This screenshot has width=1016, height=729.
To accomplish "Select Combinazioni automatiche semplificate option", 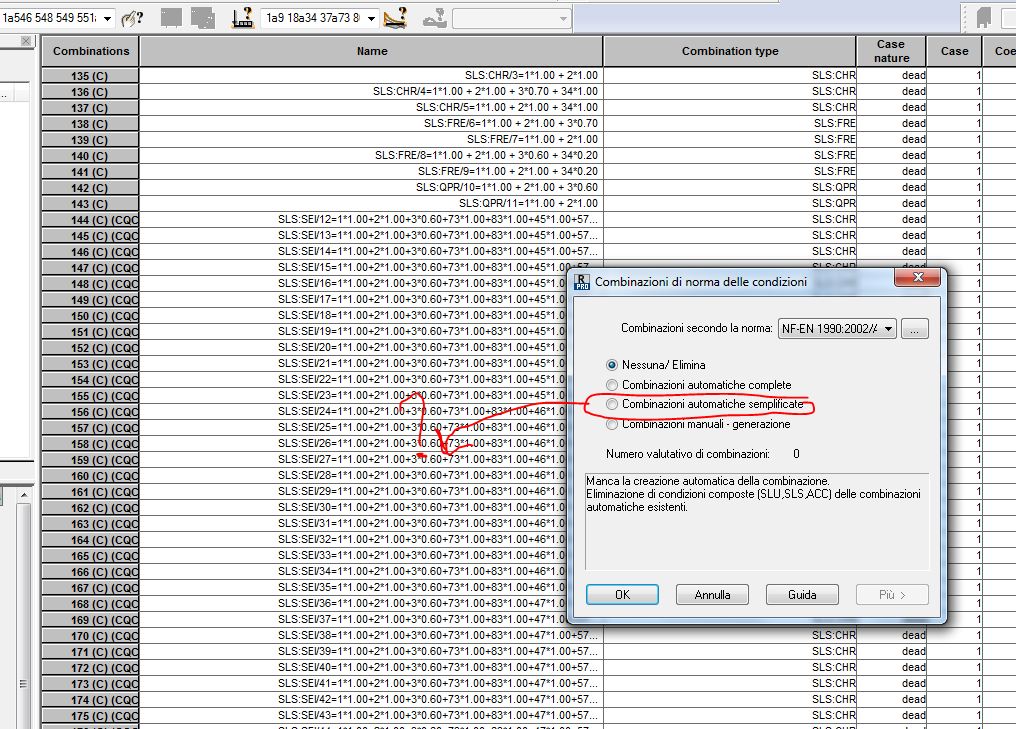I will pyautogui.click(x=612, y=404).
